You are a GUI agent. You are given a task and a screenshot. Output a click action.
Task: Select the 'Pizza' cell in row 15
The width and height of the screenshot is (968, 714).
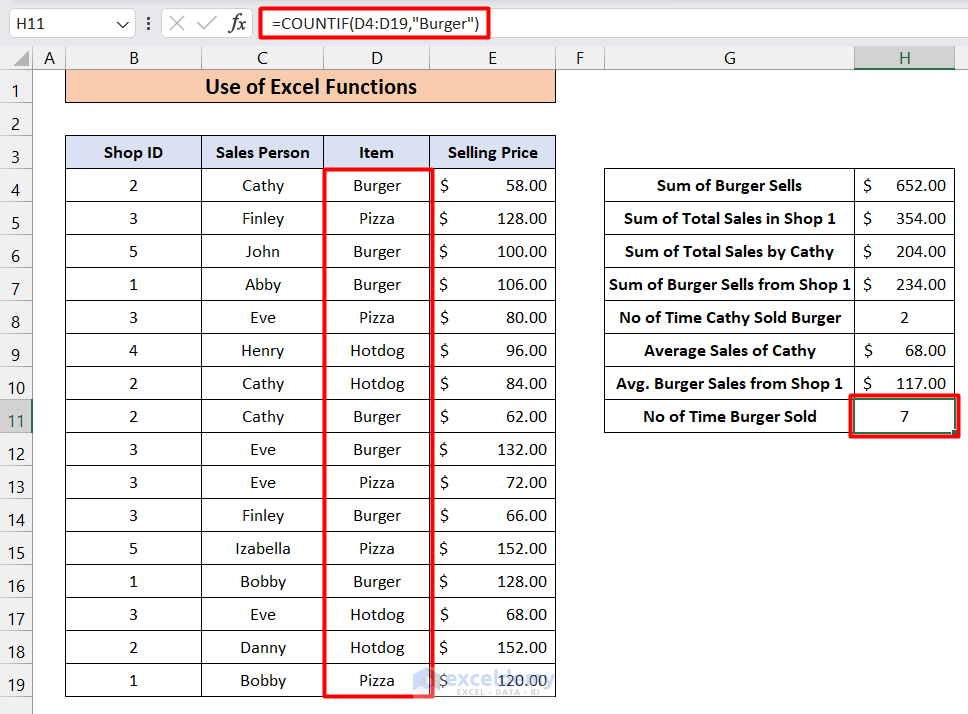377,549
